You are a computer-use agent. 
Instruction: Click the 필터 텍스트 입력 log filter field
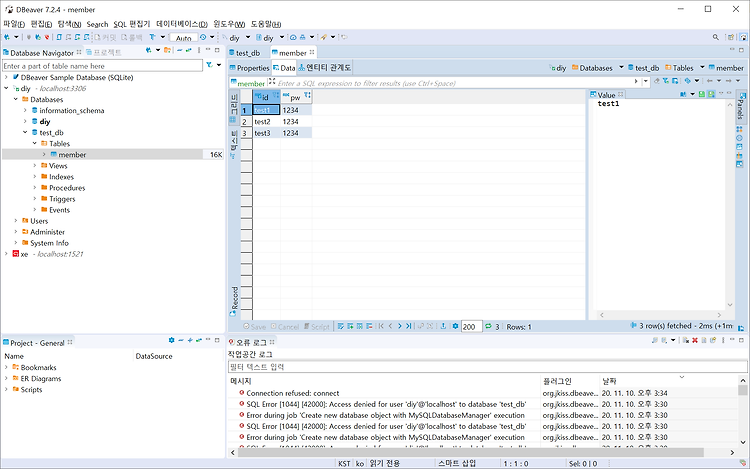pos(487,367)
